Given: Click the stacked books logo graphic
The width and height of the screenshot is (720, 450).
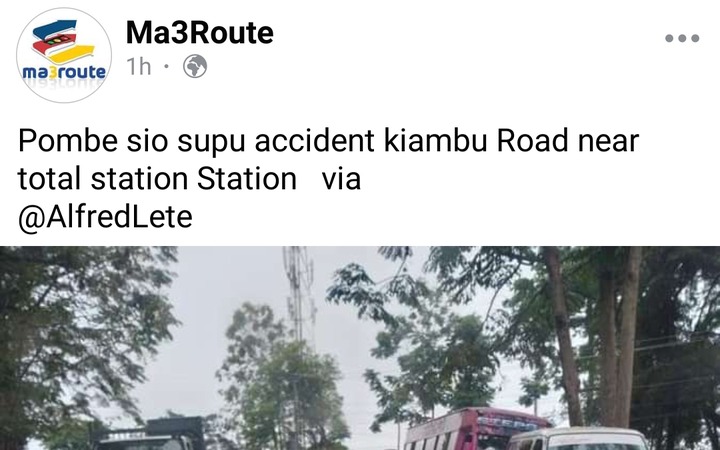Looking at the screenshot, I should pos(63,42).
